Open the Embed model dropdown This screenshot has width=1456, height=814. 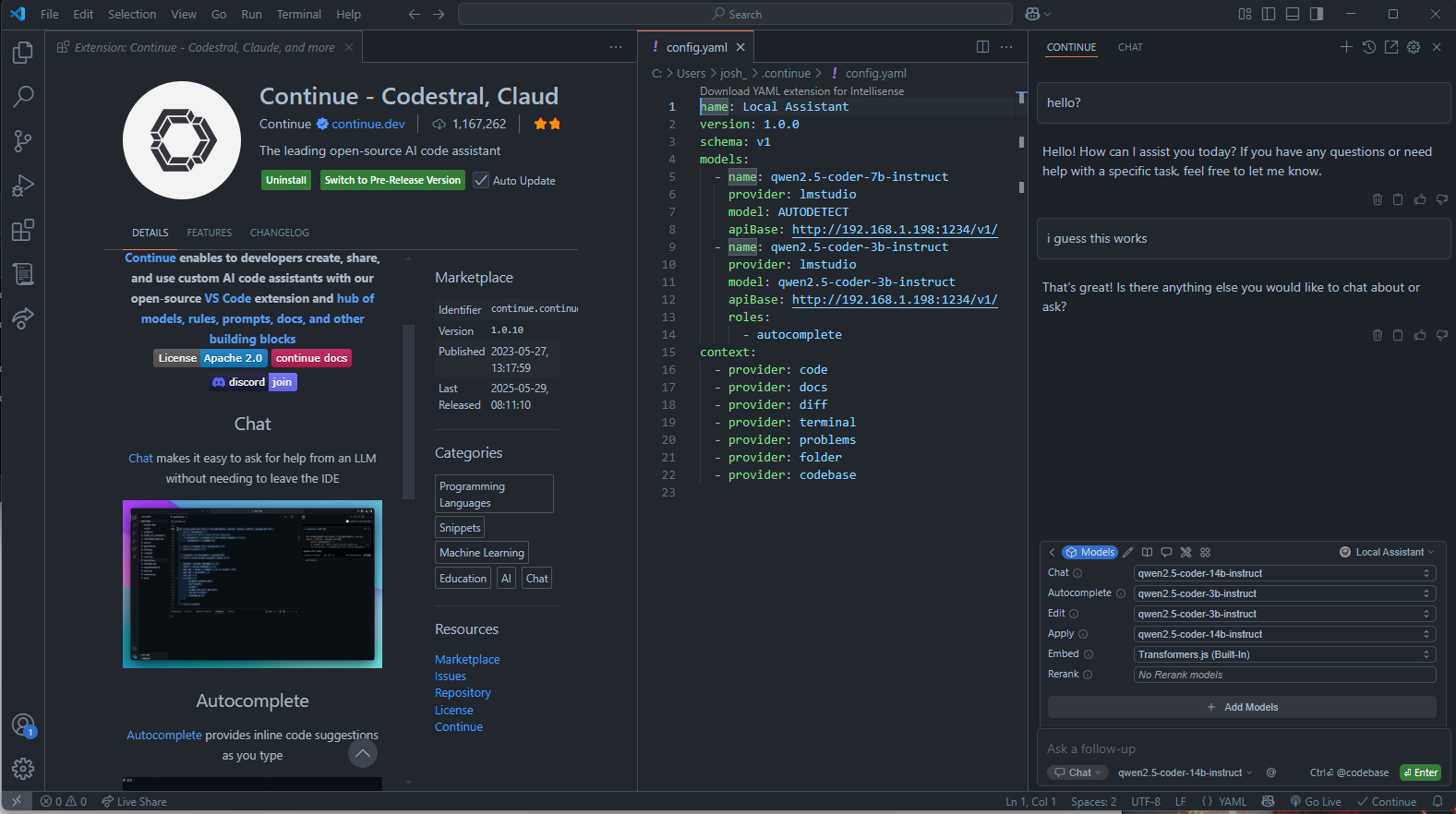[1284, 654]
